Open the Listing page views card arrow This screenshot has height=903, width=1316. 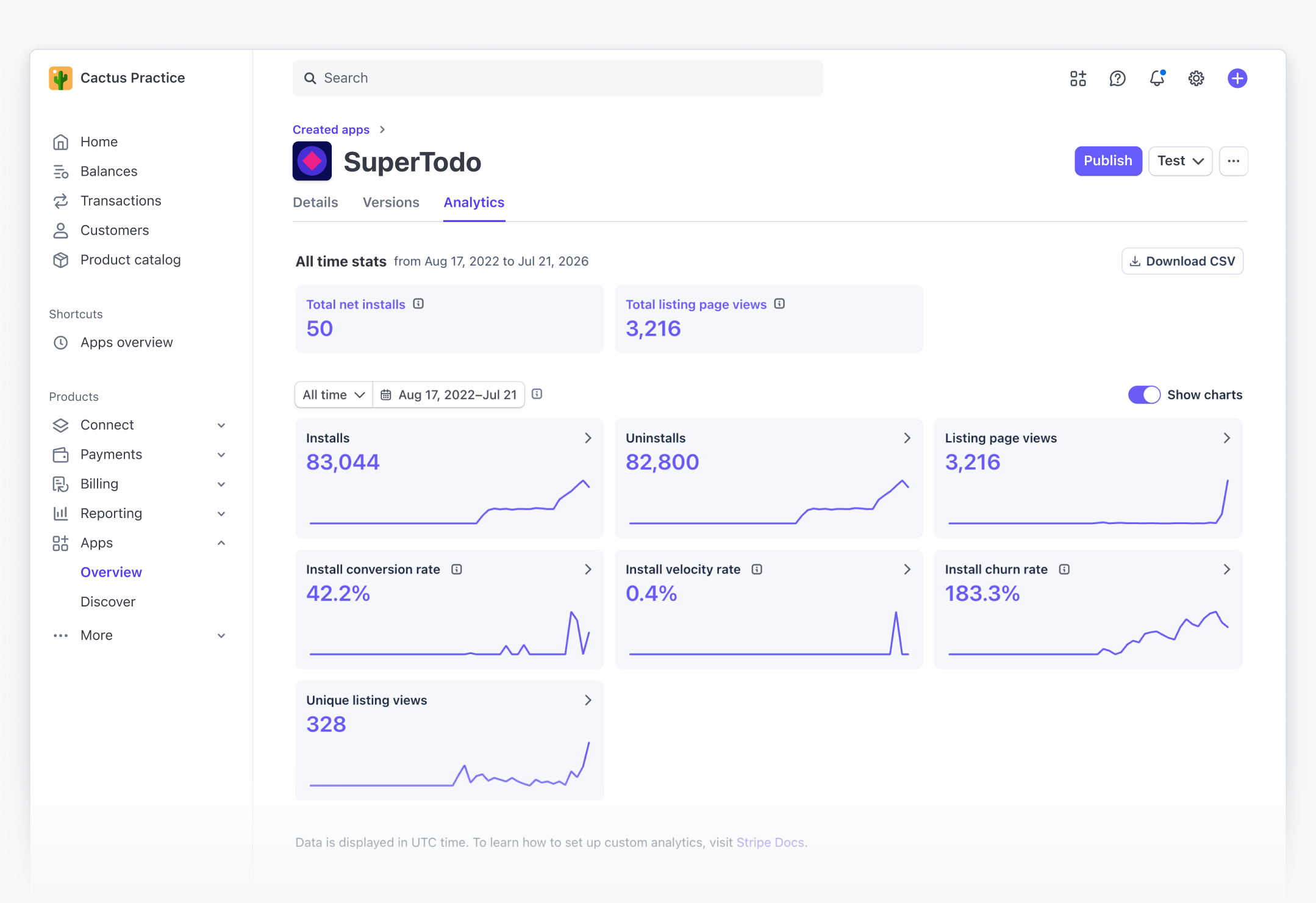(x=1227, y=438)
